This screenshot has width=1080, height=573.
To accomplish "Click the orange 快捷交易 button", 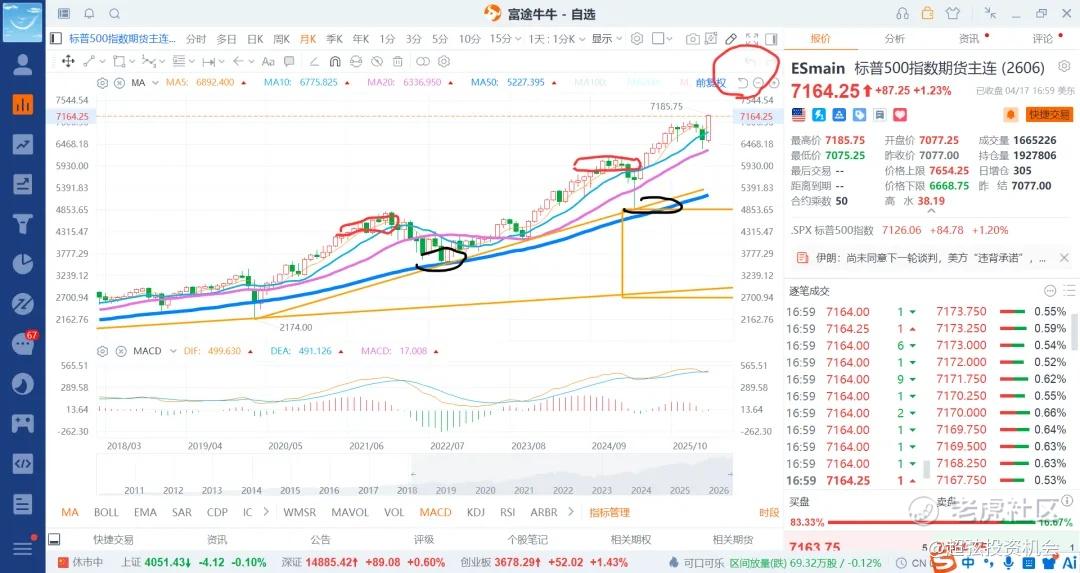I will click(x=1049, y=114).
